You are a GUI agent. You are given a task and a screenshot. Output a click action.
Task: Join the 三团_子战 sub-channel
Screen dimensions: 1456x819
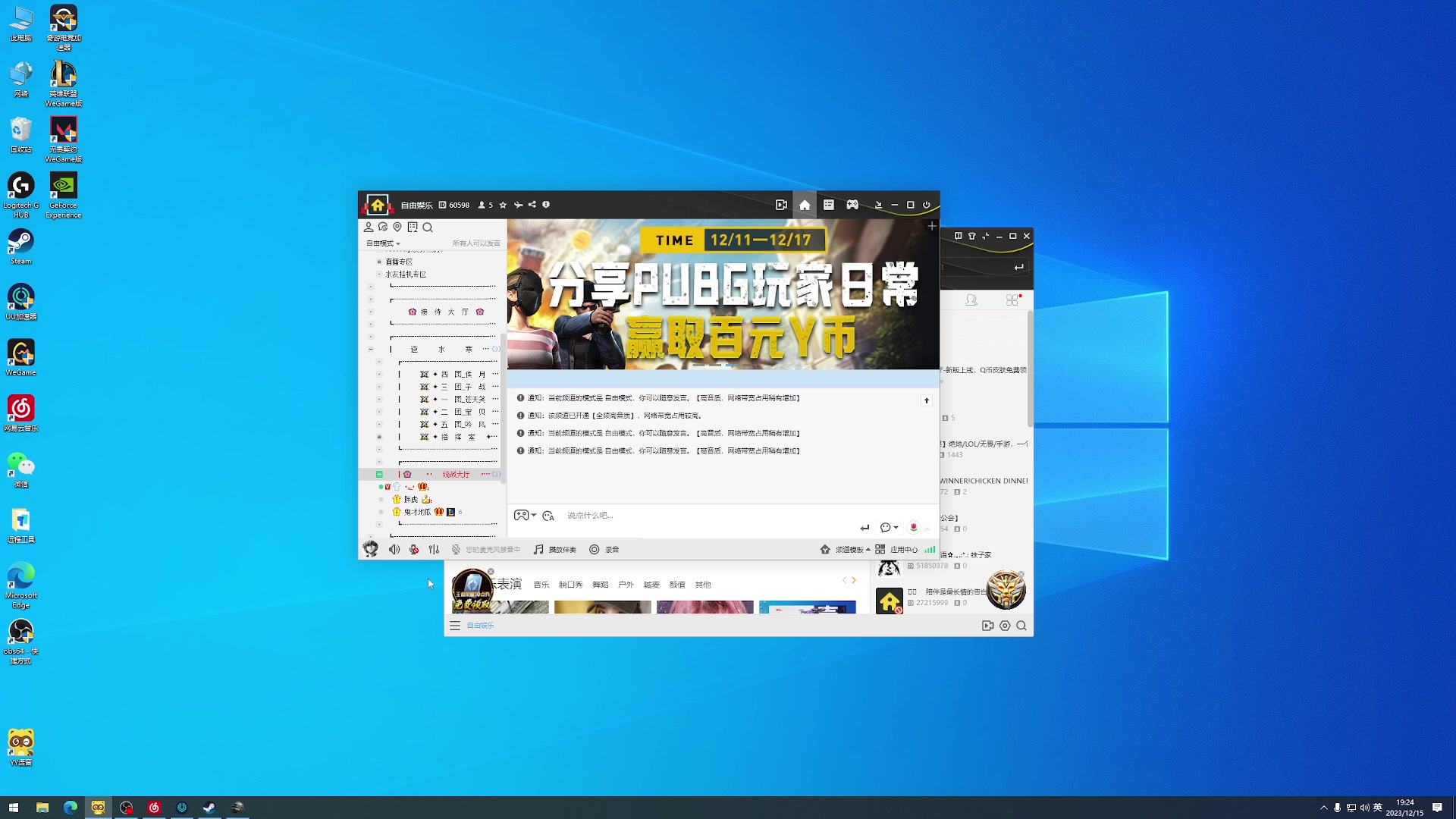click(x=459, y=387)
